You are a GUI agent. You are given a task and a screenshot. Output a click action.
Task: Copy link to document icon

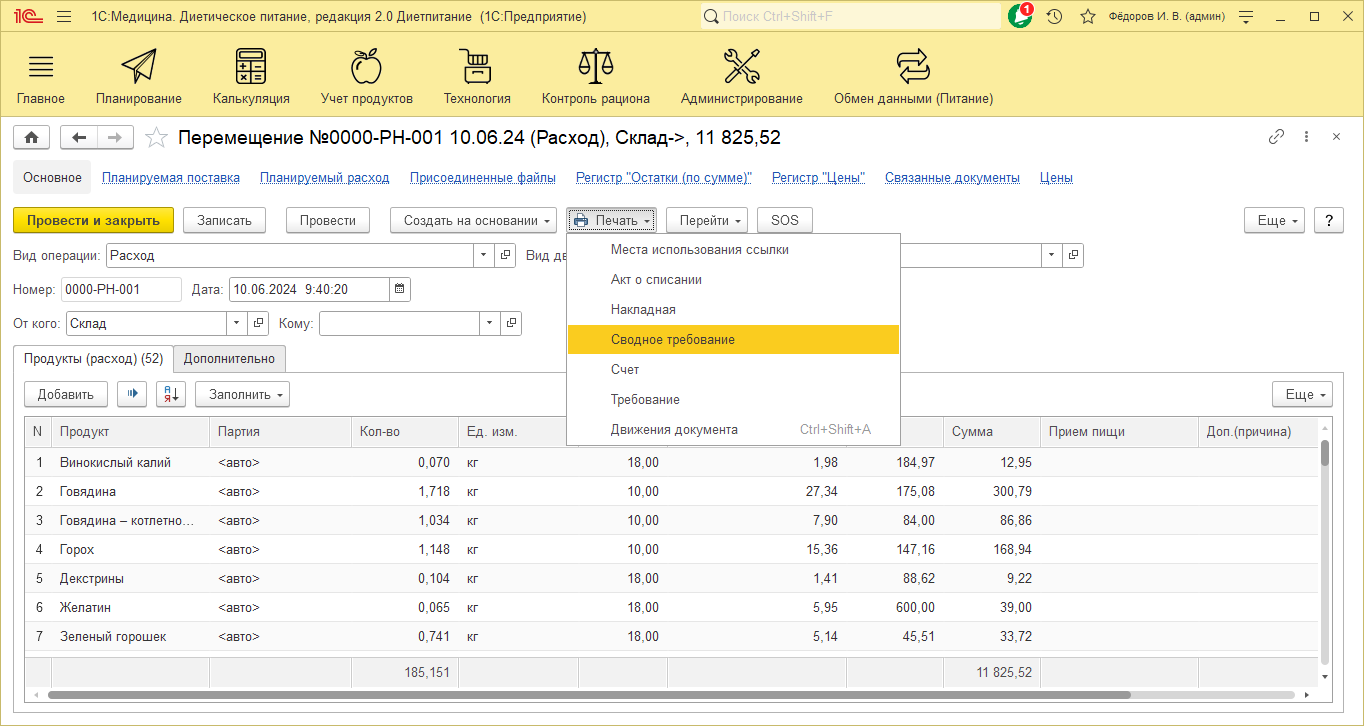pyautogui.click(x=1276, y=138)
